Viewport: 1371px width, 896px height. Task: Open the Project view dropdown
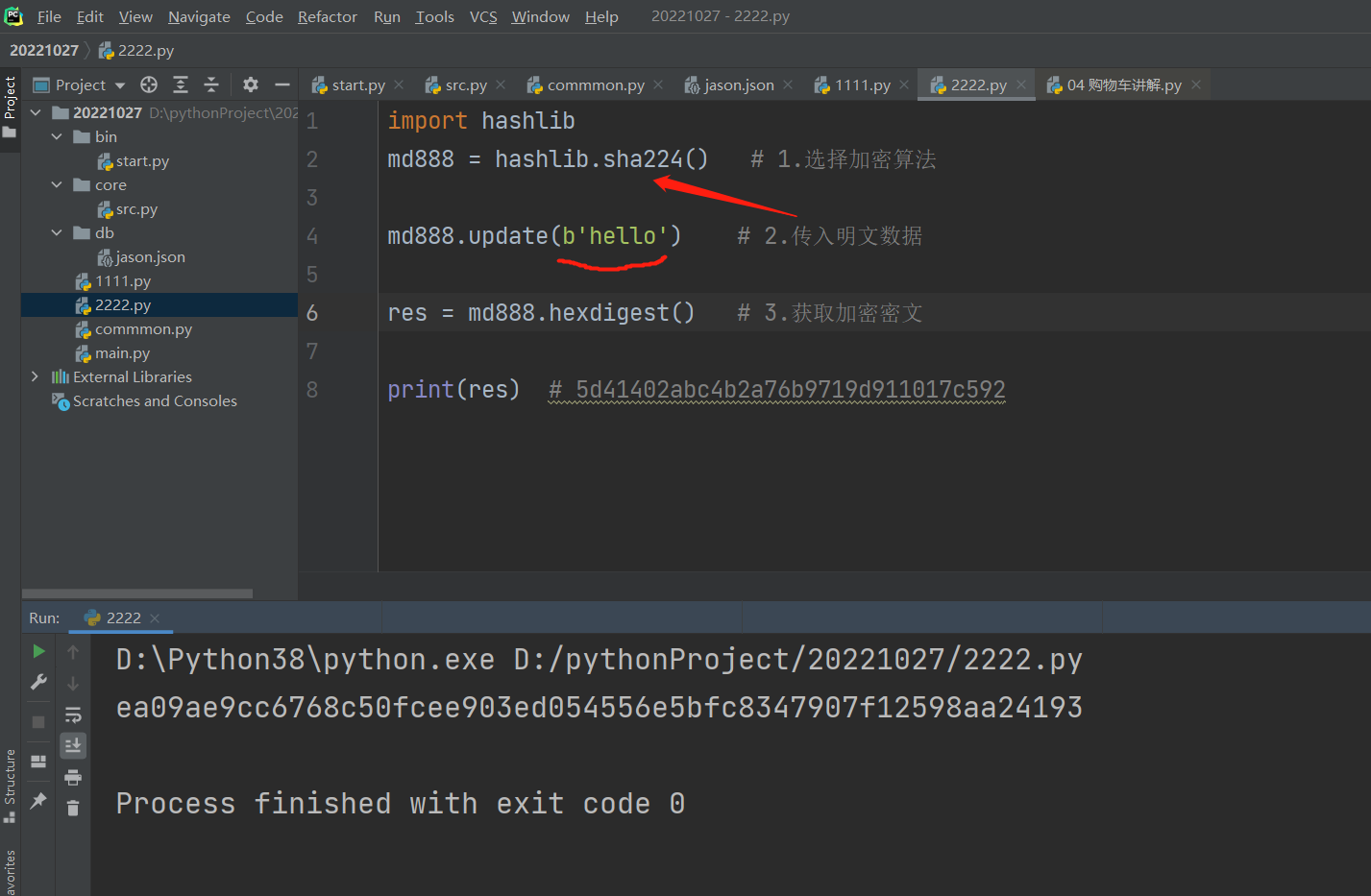click(80, 85)
